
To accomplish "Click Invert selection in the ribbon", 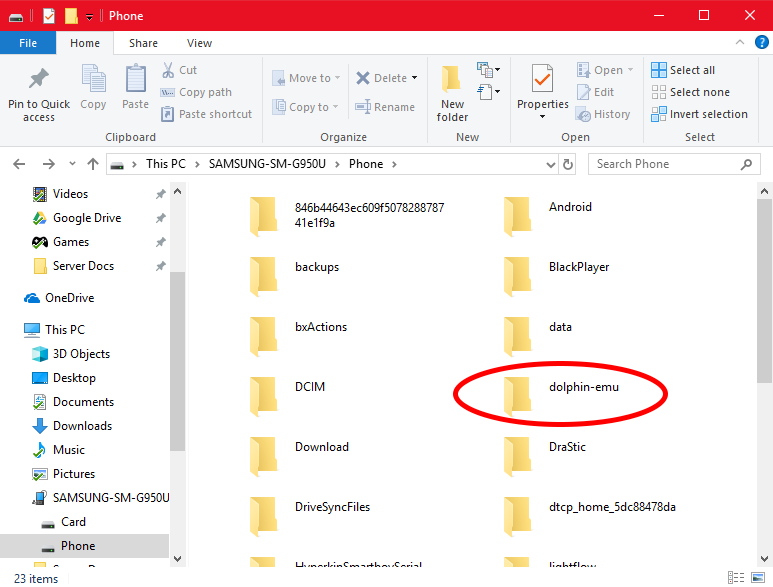I will 698,114.
